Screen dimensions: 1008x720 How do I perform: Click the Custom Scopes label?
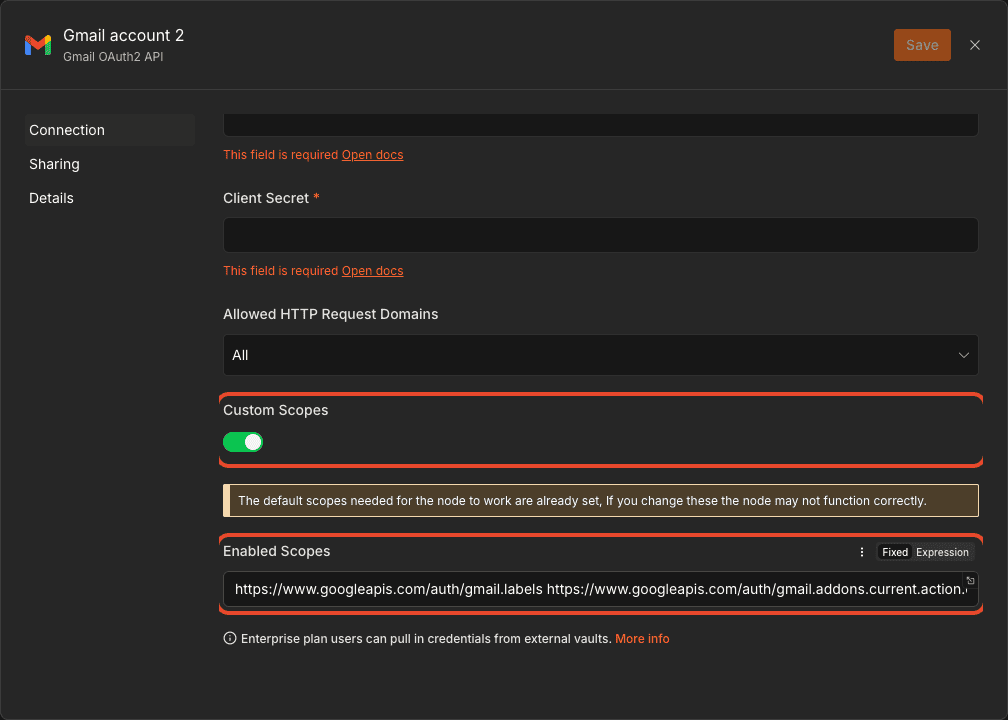pyautogui.click(x=275, y=410)
